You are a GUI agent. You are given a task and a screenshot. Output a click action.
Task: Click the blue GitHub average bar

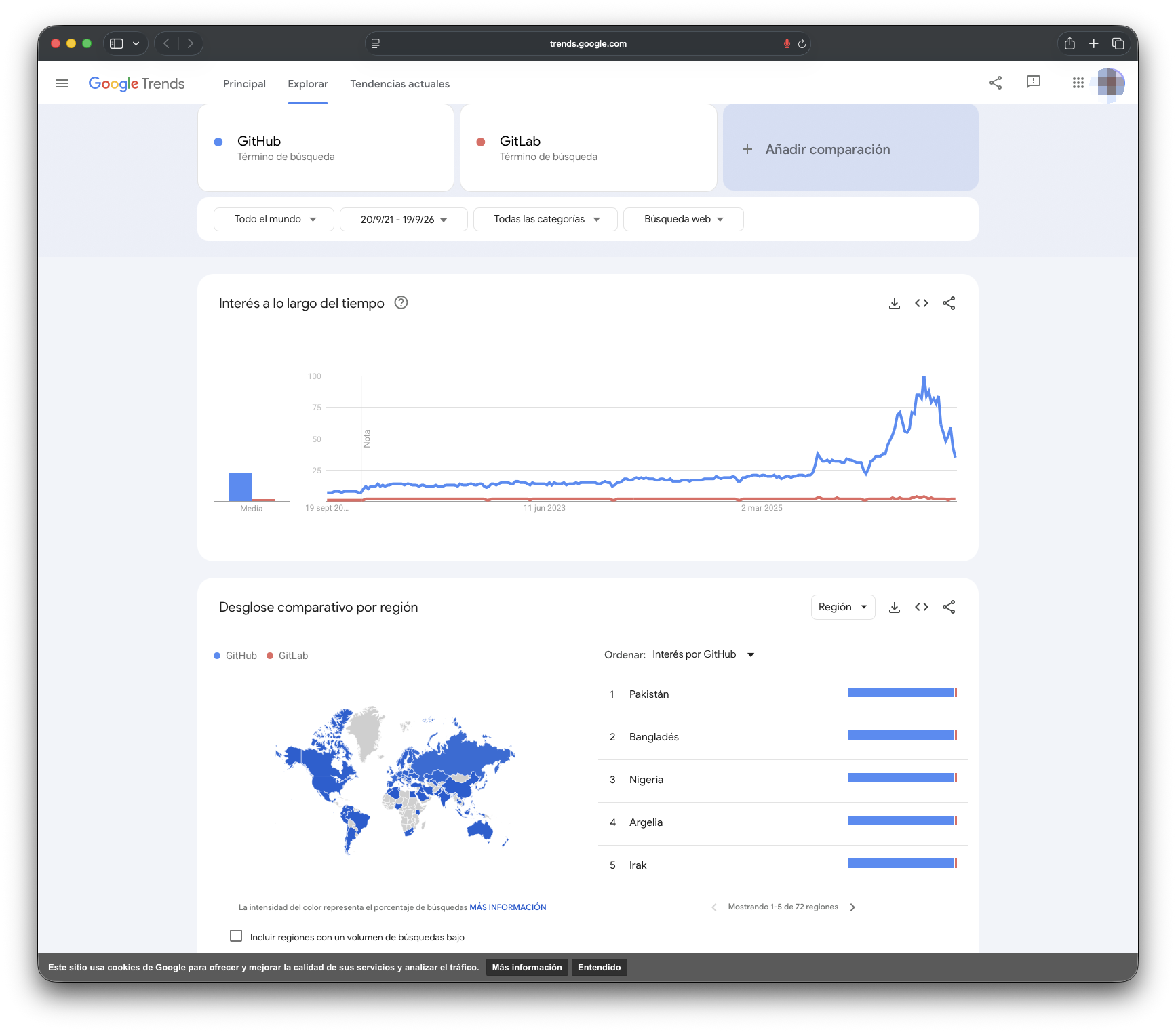(240, 486)
